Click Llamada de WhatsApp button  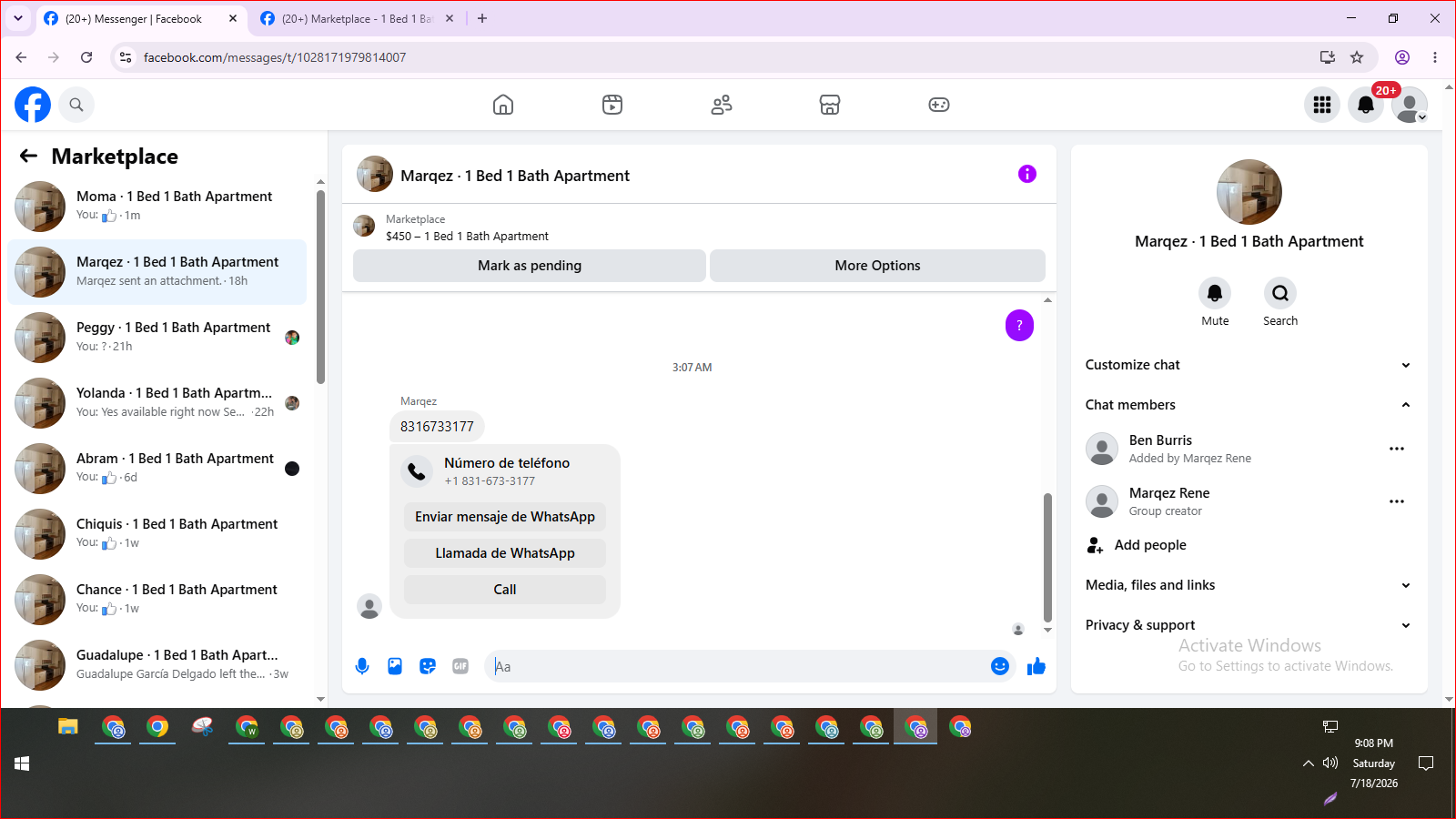coord(505,553)
